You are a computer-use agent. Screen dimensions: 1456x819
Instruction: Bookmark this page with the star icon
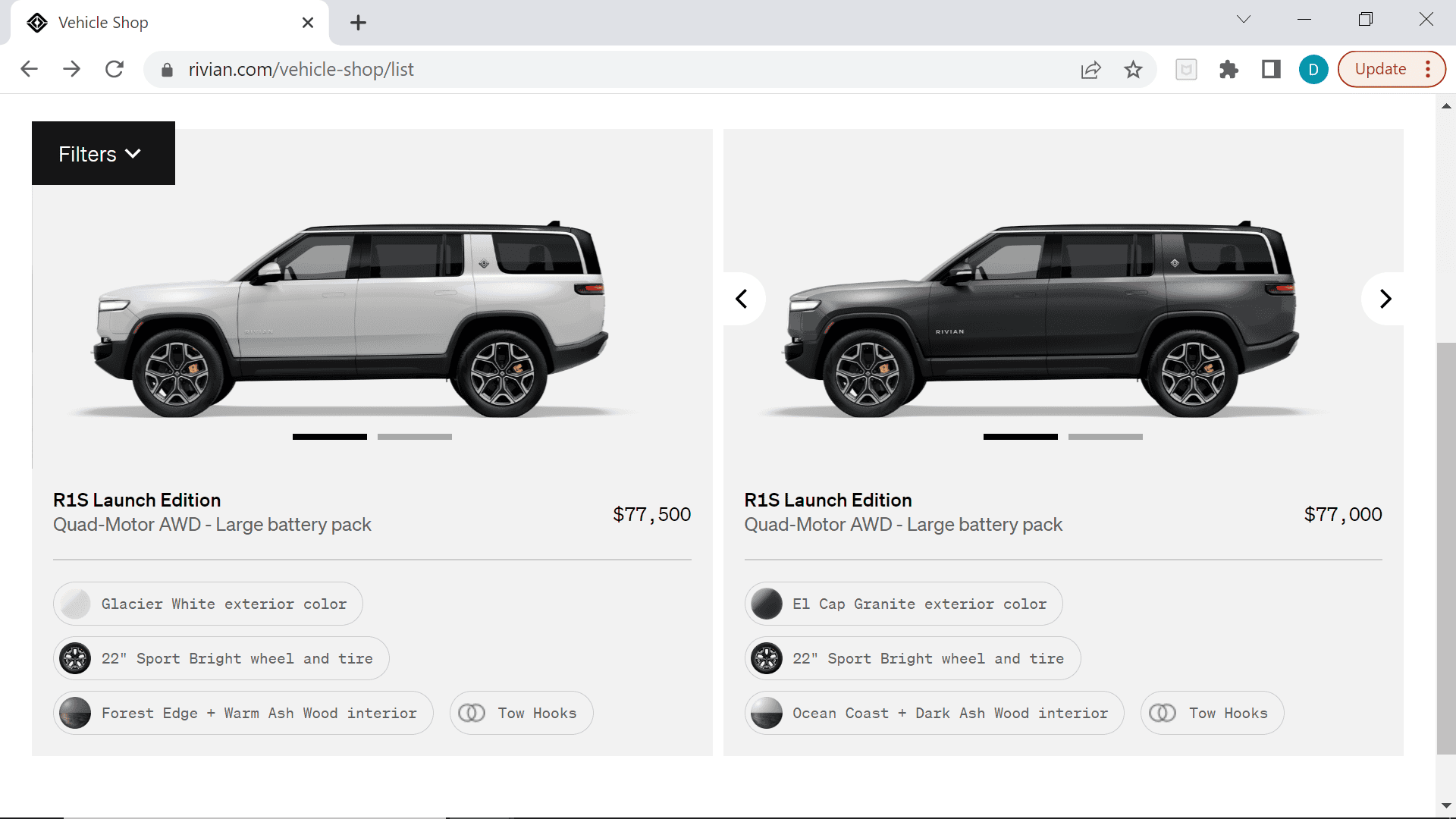(x=1133, y=70)
